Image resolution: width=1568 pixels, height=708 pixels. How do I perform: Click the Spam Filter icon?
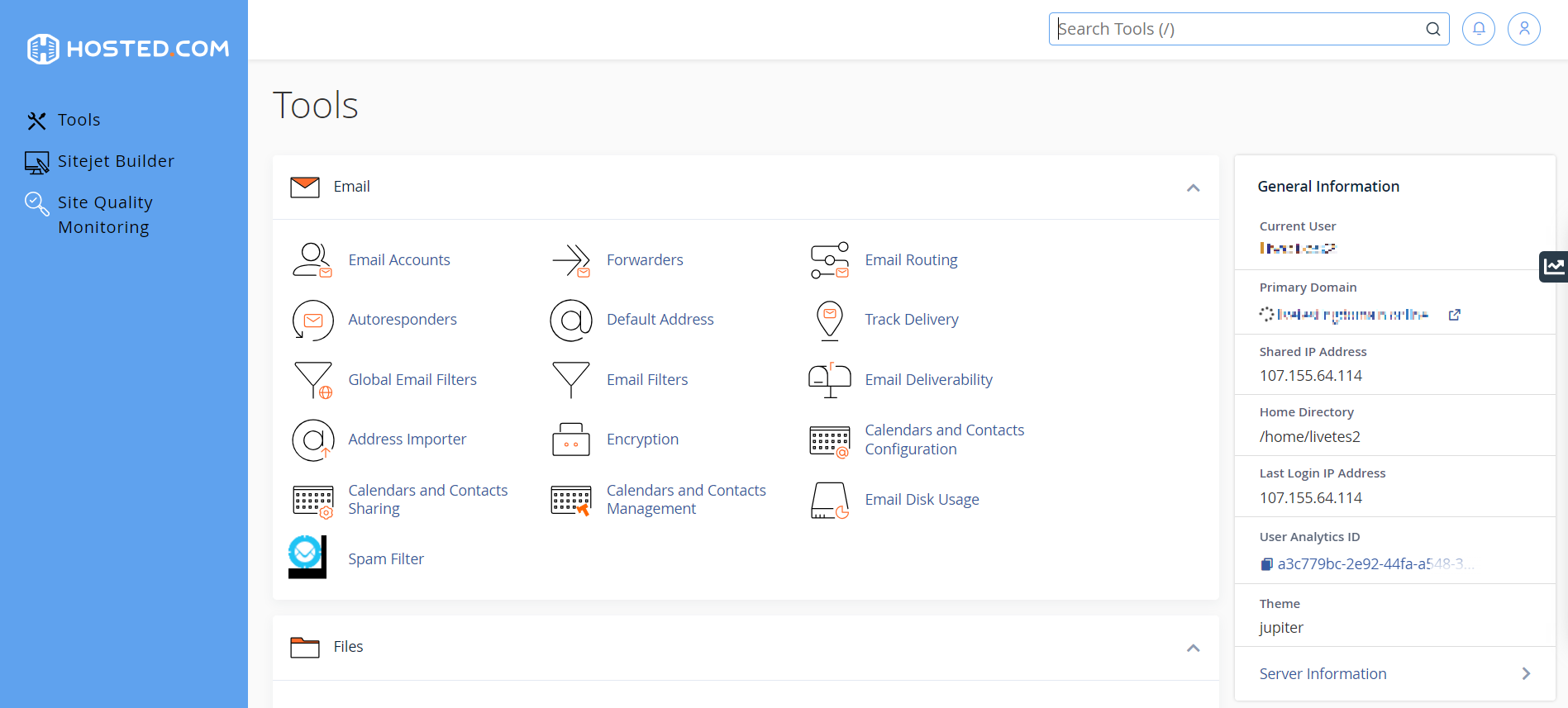pos(307,557)
